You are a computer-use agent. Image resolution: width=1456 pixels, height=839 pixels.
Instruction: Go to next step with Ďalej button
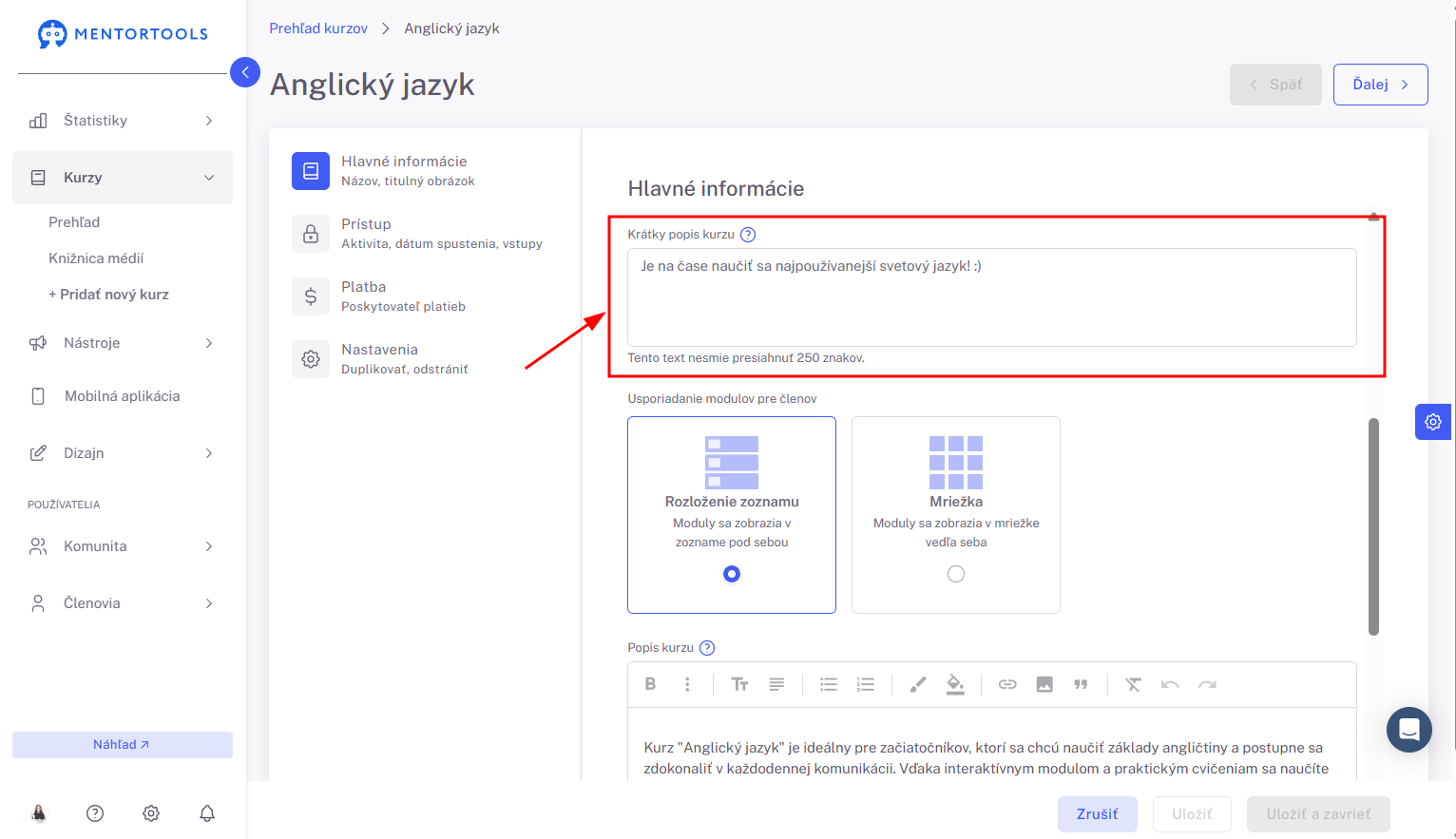click(x=1380, y=85)
